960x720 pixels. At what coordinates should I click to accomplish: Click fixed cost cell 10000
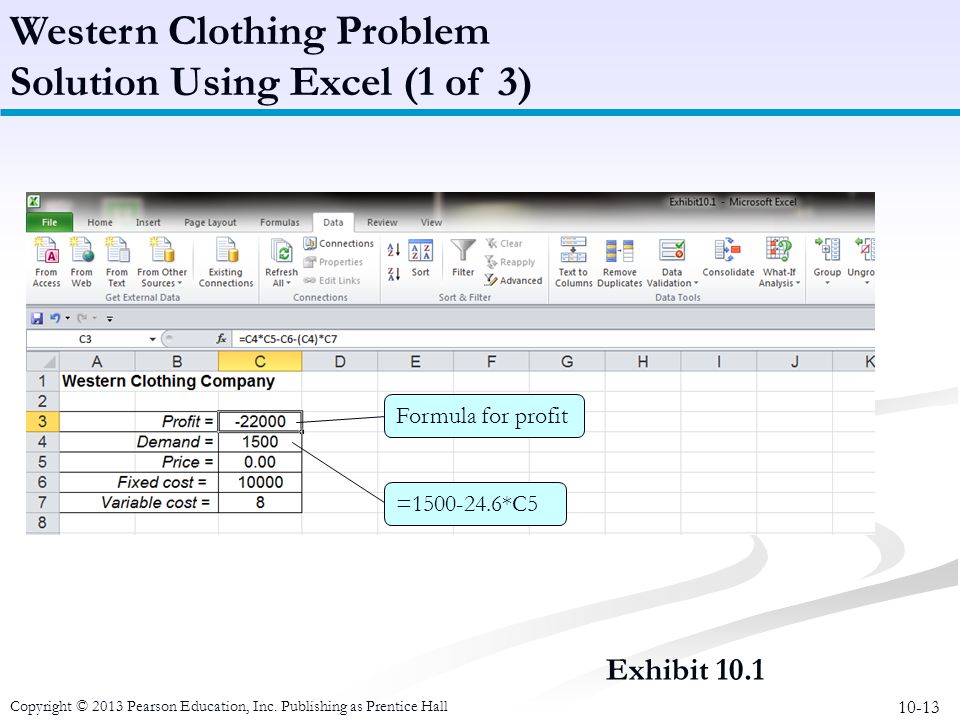260,482
